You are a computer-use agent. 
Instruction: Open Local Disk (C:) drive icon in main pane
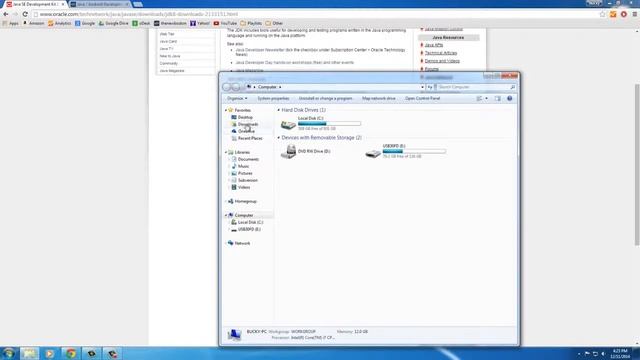(288, 124)
